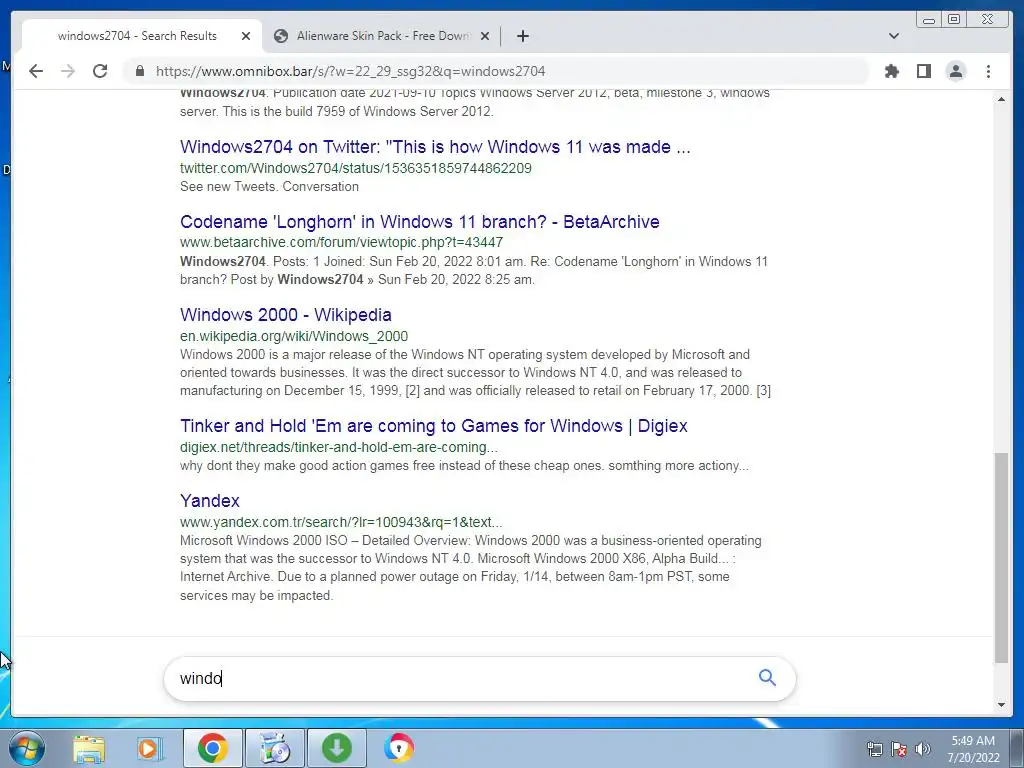This screenshot has width=1024, height=768.
Task: Open the Chrome three-dot menu
Action: (x=988, y=71)
